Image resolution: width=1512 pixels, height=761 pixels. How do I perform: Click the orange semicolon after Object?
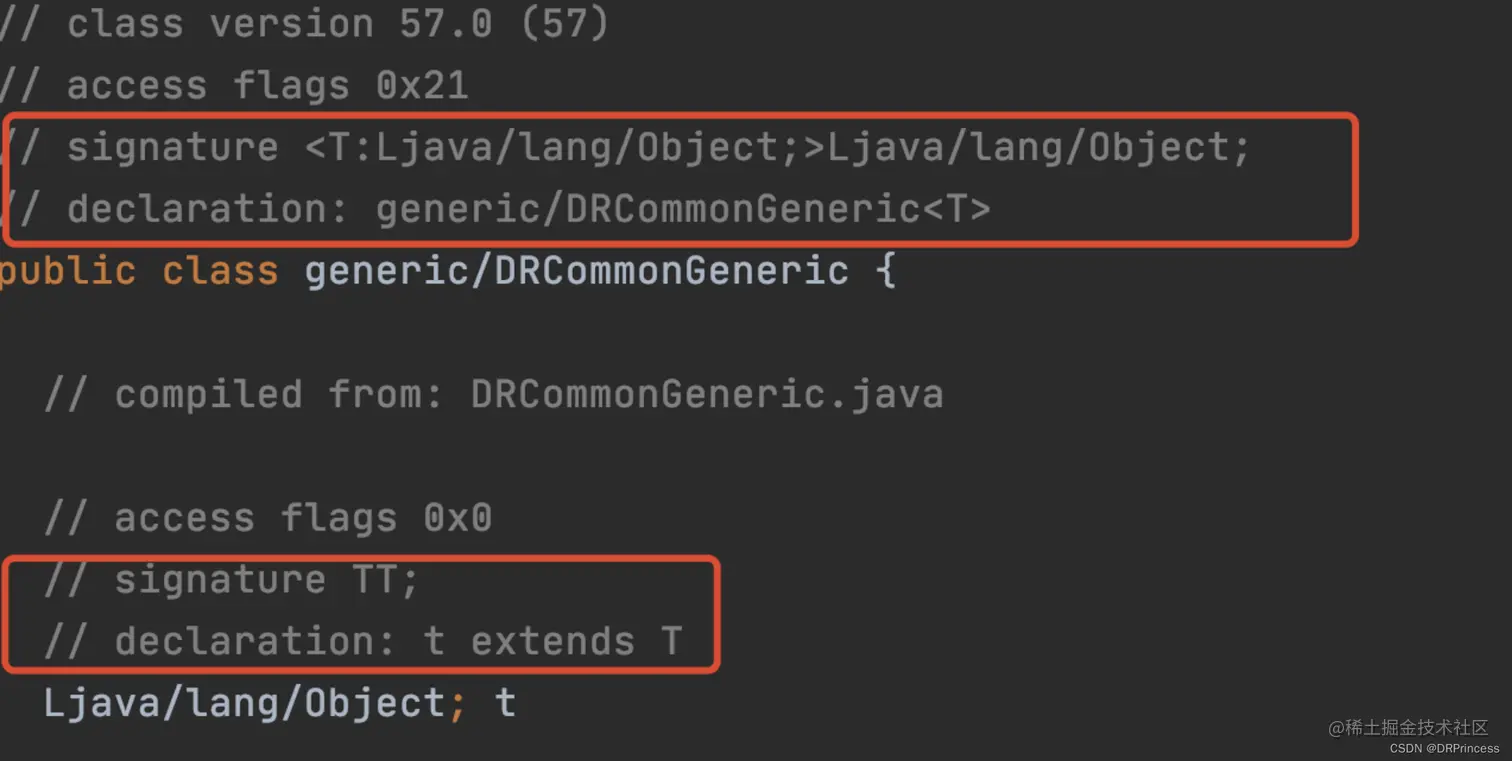[x=457, y=706]
